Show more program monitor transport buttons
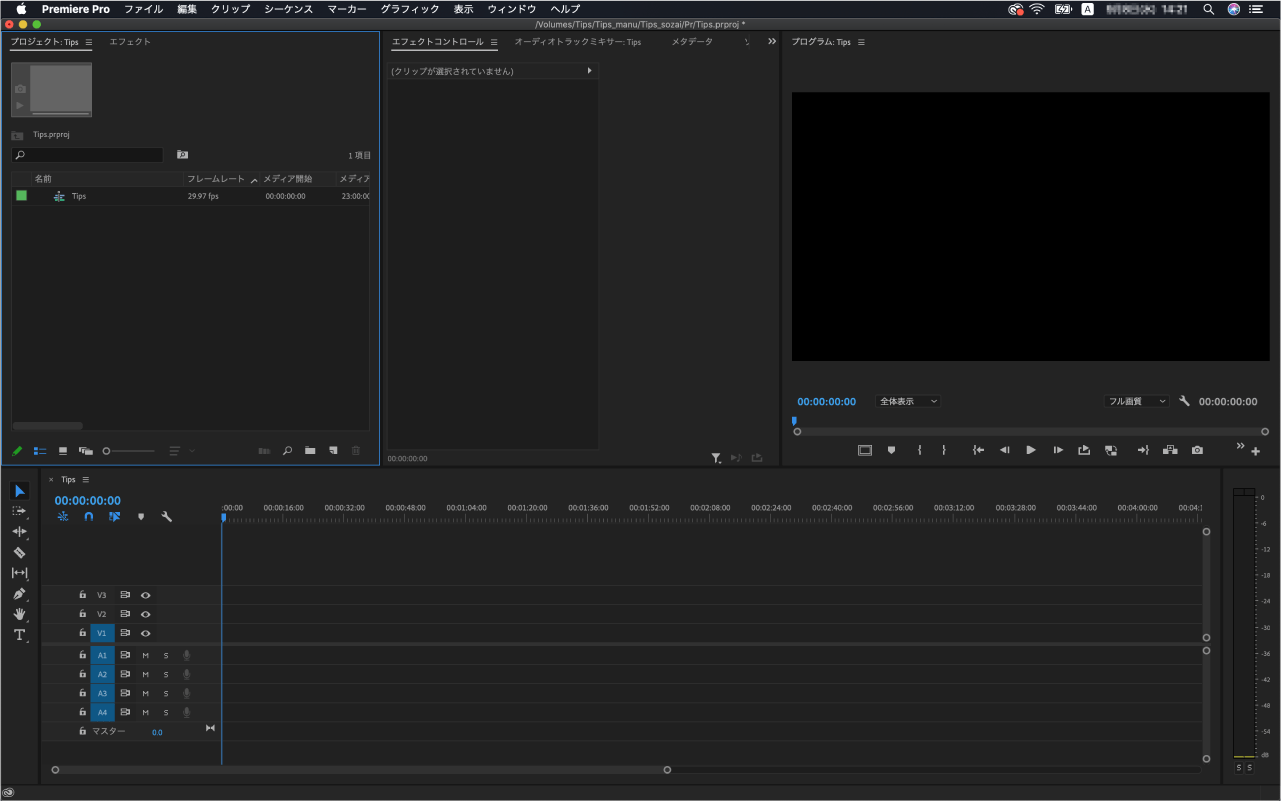1281x801 pixels. pos(1241,446)
